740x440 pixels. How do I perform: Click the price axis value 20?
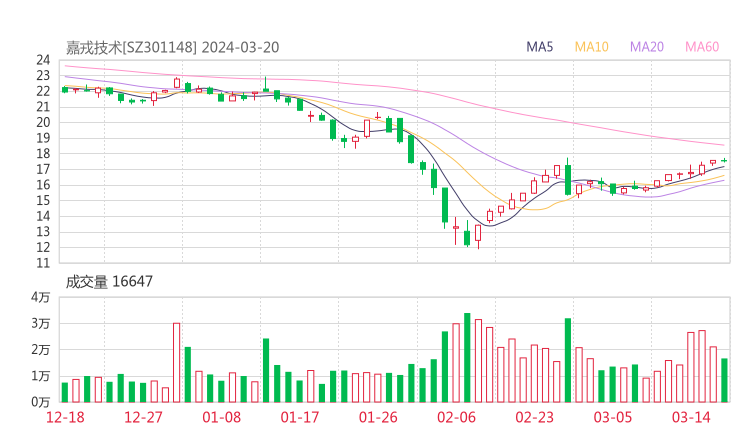(43, 122)
